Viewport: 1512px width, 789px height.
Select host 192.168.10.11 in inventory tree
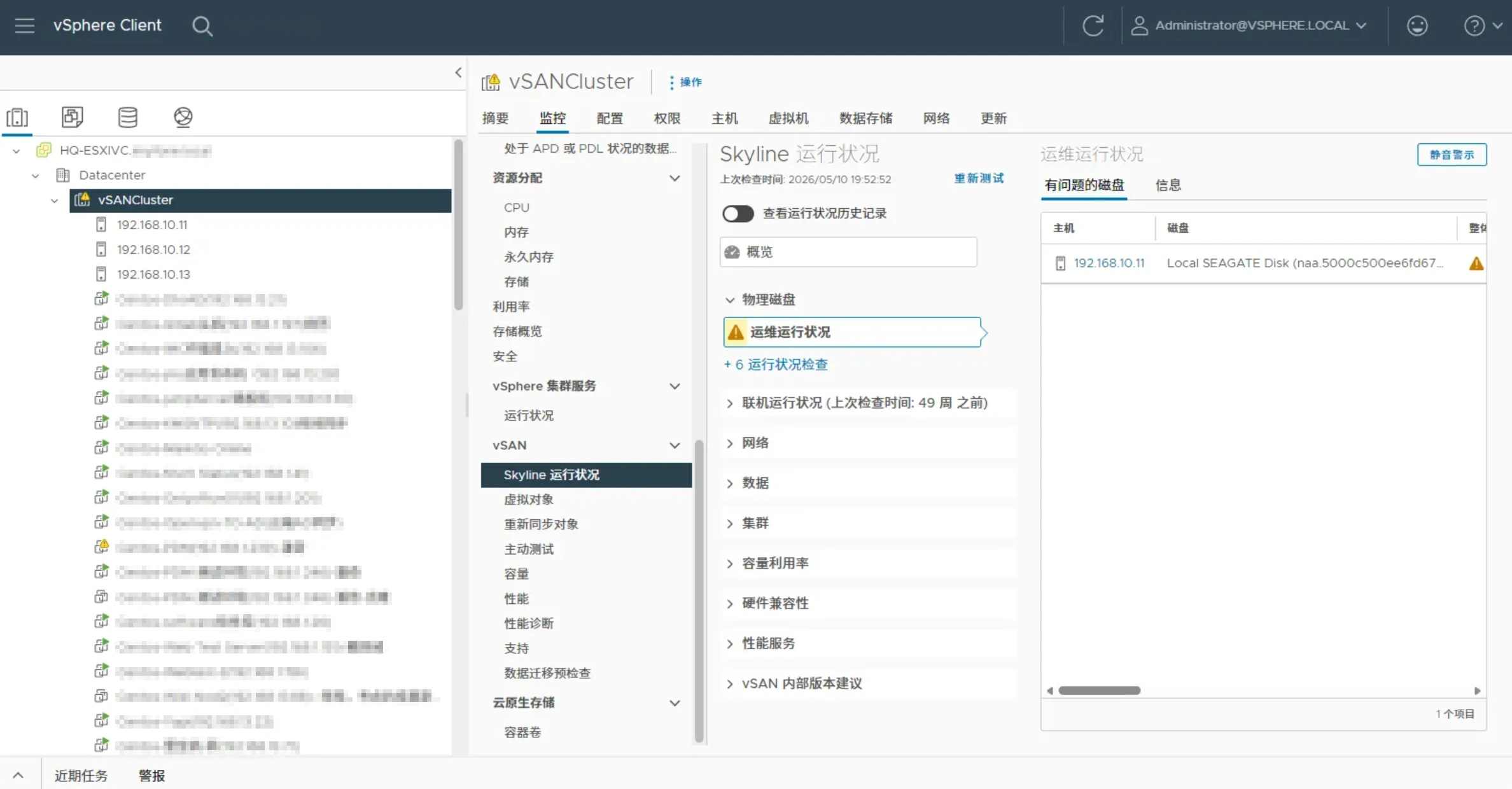point(152,225)
